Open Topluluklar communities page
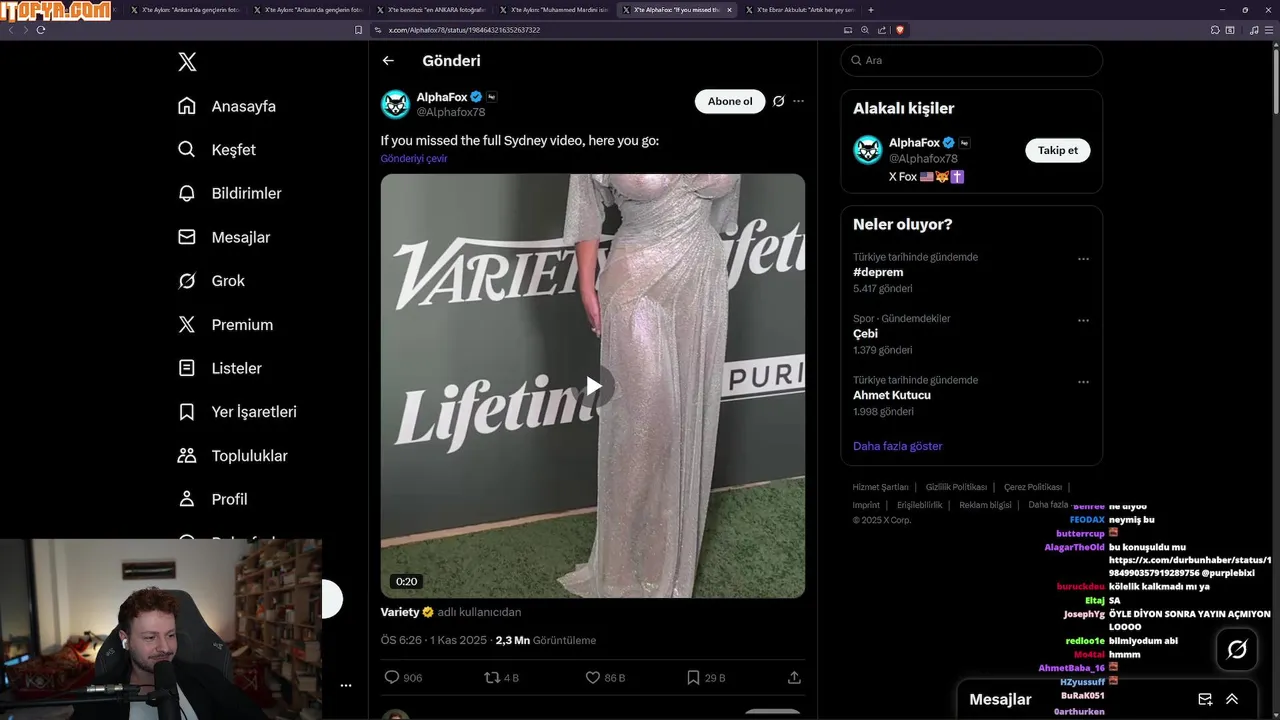The height and width of the screenshot is (720, 1280). click(x=232, y=456)
